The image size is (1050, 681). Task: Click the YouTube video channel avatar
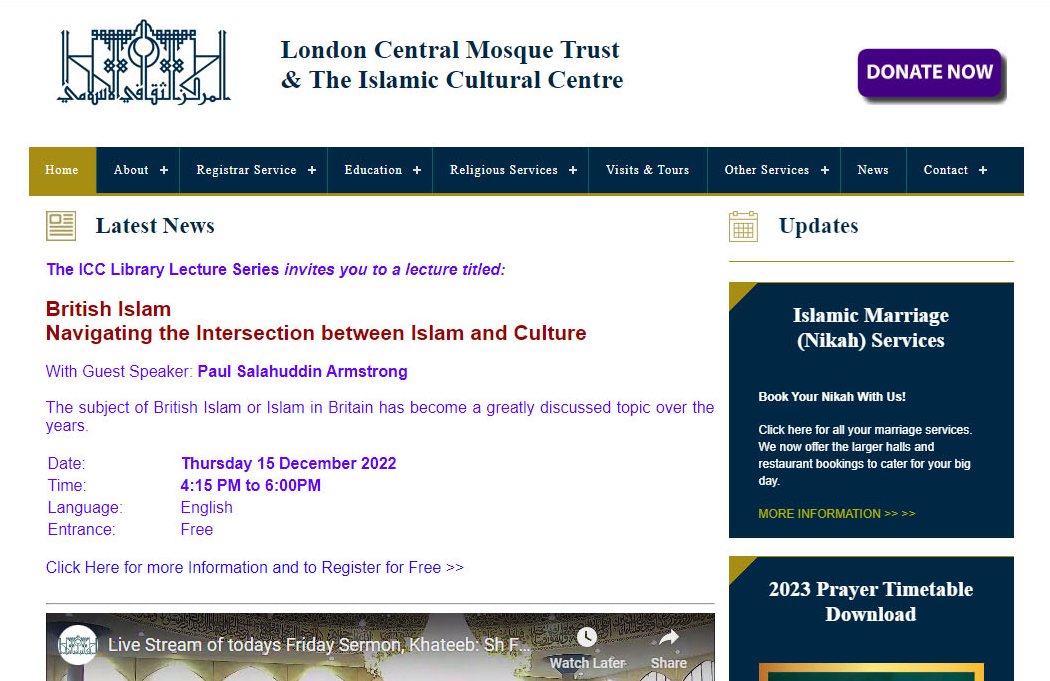(x=78, y=645)
